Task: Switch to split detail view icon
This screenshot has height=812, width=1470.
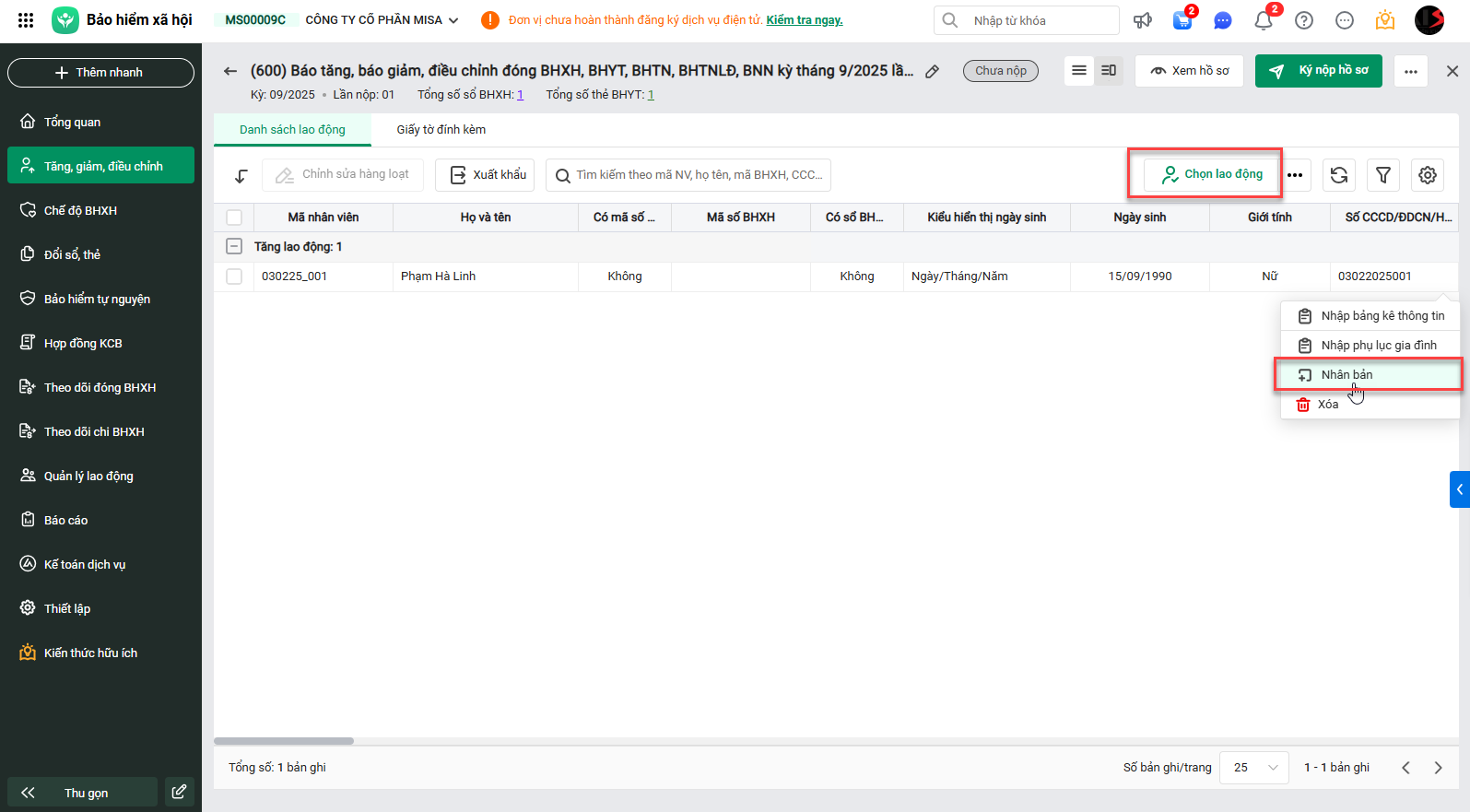Action: coord(1109,71)
